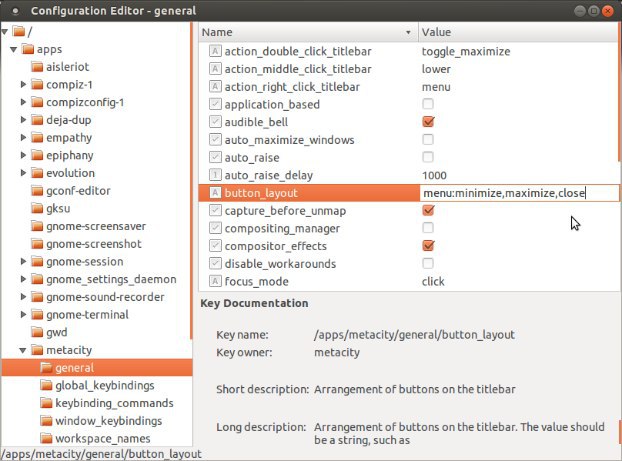Expand the compizconfig-1 tree node
622x461 pixels.
click(23, 102)
